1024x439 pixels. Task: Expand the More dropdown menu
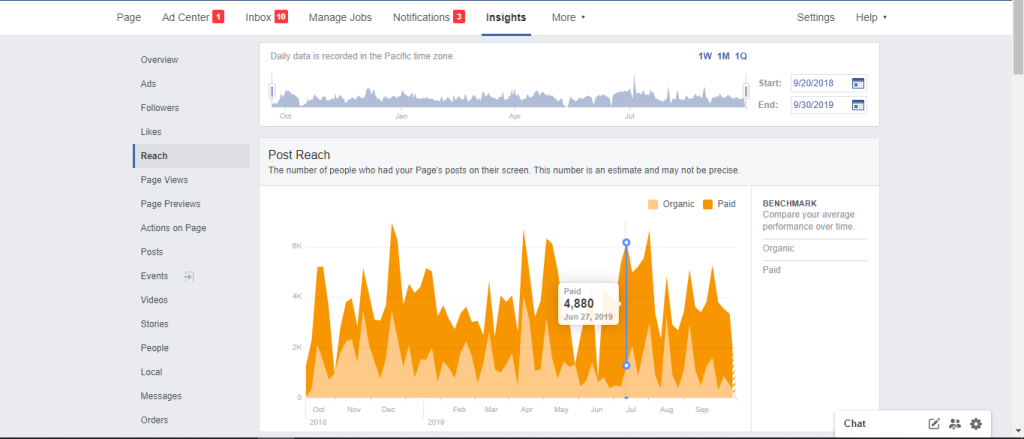click(568, 17)
